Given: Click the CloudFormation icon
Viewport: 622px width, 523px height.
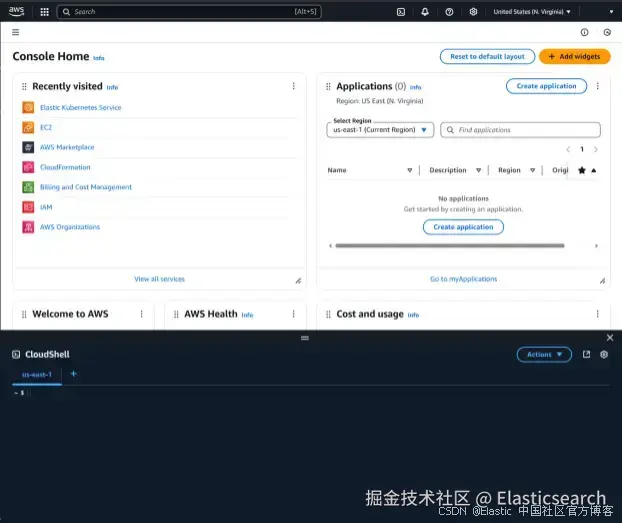Looking at the screenshot, I should 28,167.
